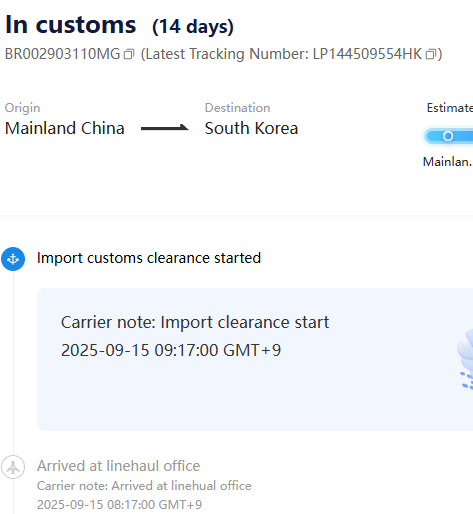
Task: Click the progress bar circle marker
Action: (x=448, y=136)
